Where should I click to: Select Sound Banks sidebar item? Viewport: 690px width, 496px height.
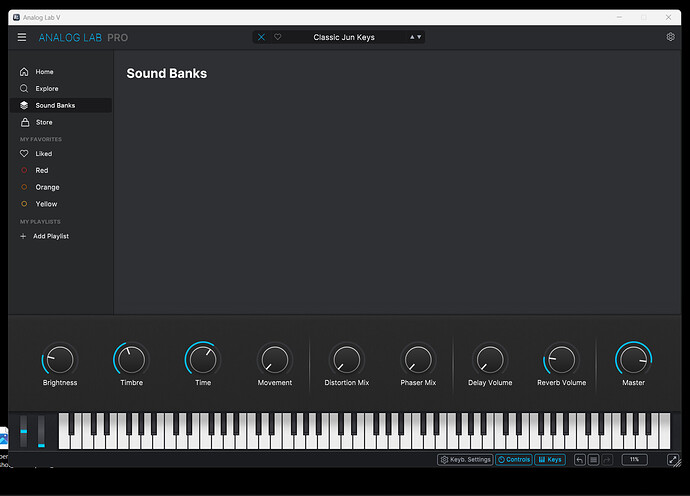tap(61, 105)
